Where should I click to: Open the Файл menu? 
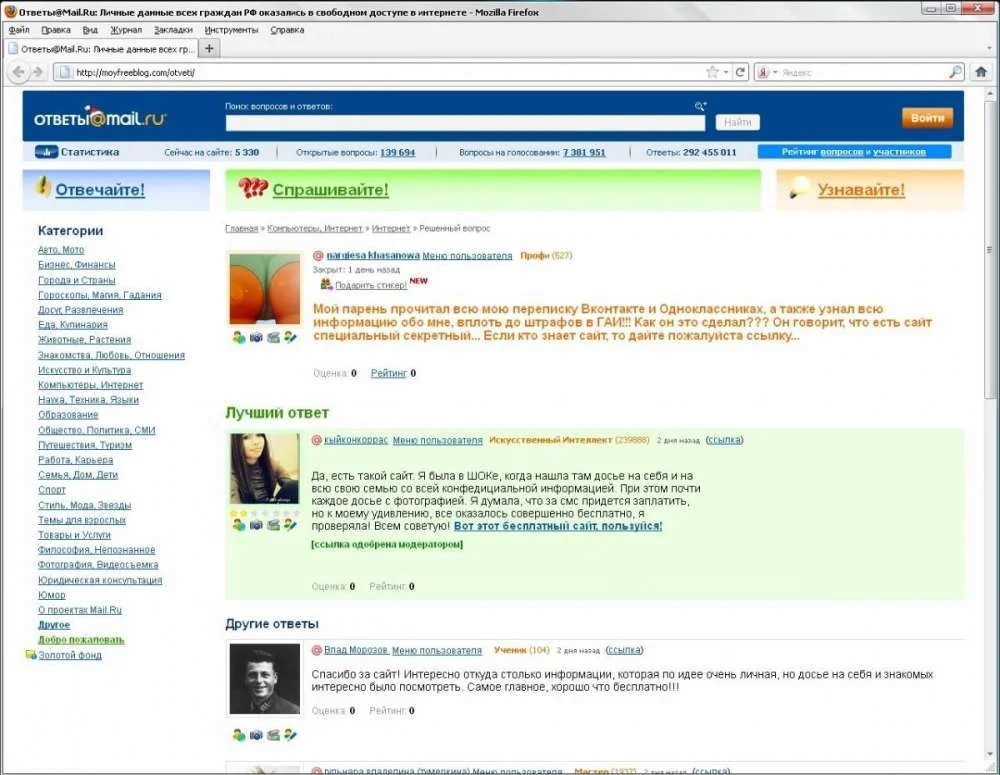(19, 30)
